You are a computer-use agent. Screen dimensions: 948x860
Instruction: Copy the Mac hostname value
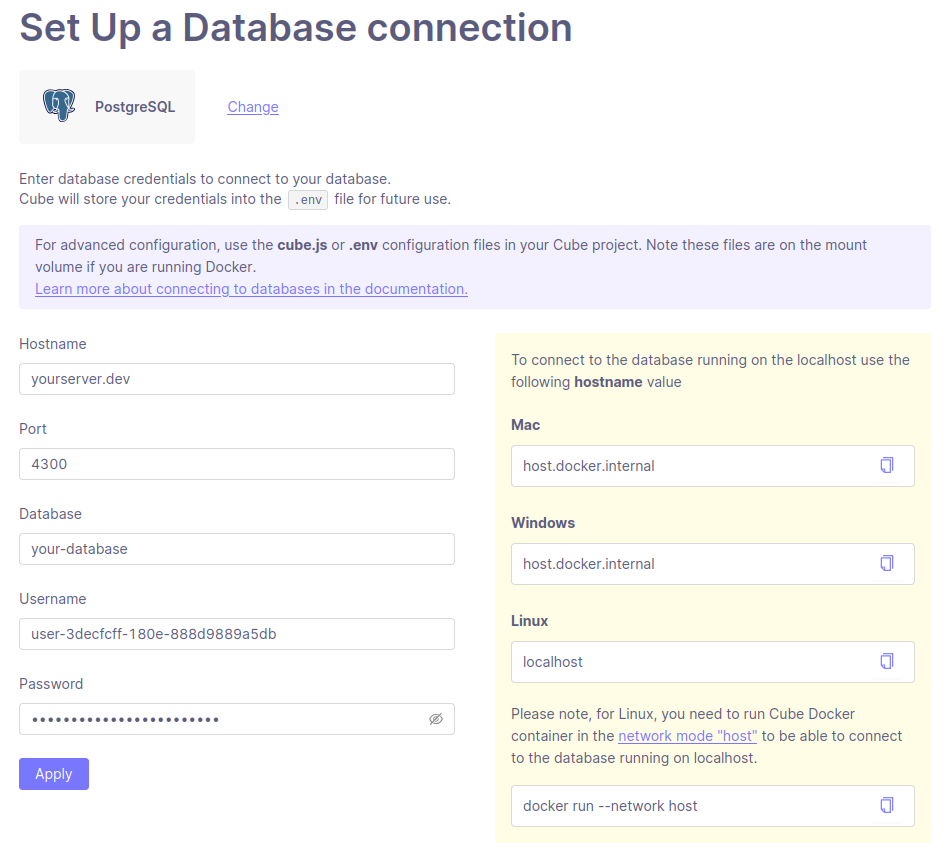(x=886, y=465)
